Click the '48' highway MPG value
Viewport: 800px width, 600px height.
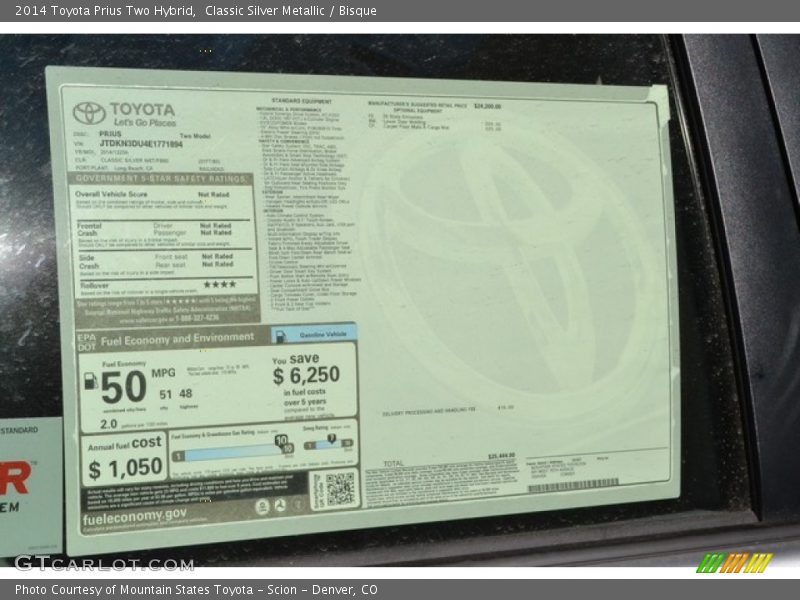[186, 393]
